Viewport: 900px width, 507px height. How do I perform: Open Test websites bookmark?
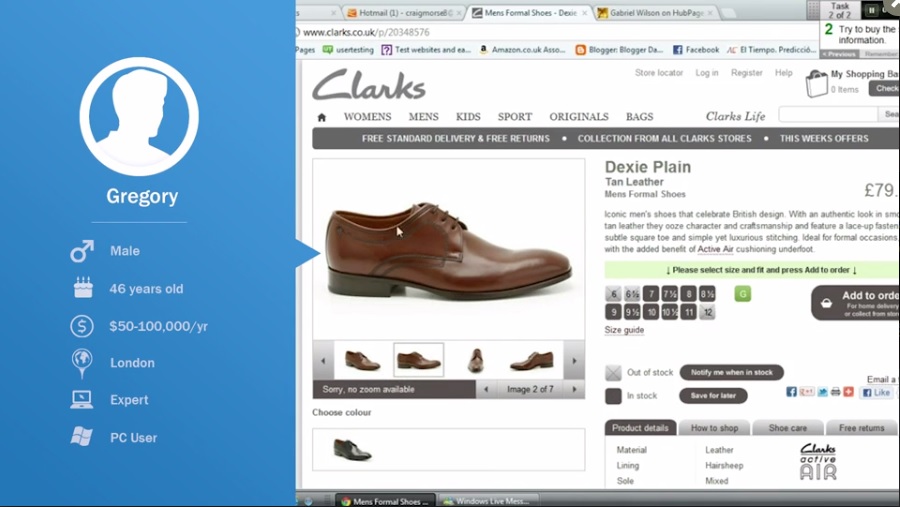pos(426,50)
